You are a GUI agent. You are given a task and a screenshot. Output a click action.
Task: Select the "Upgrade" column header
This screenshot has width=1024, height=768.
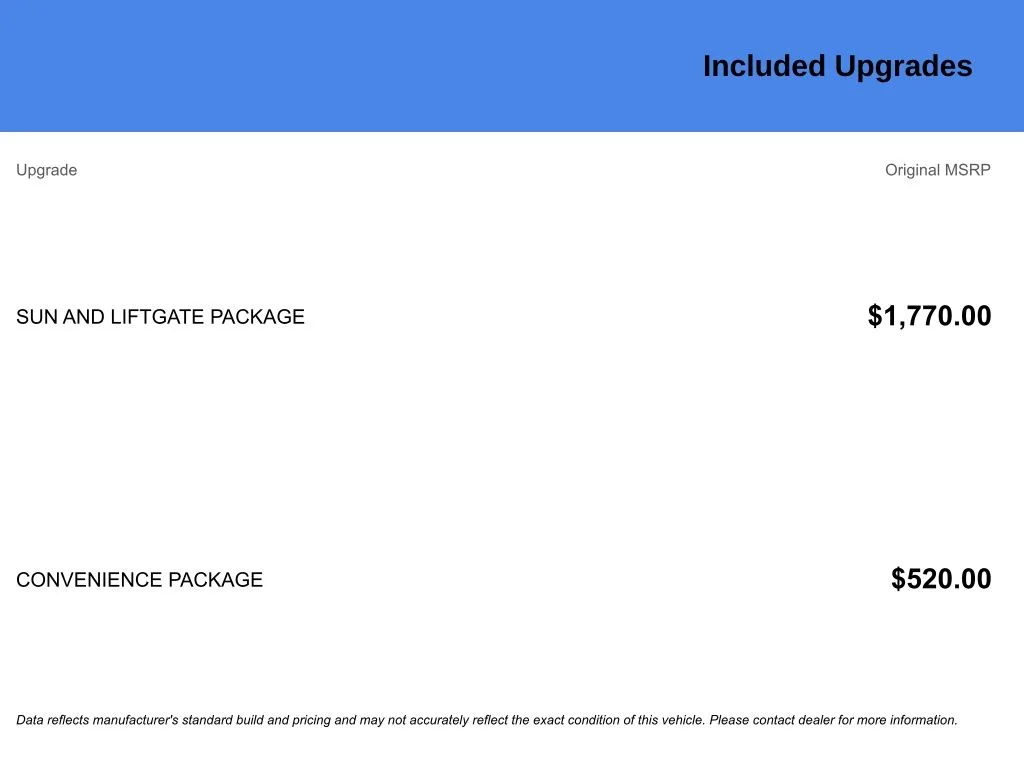click(46, 170)
